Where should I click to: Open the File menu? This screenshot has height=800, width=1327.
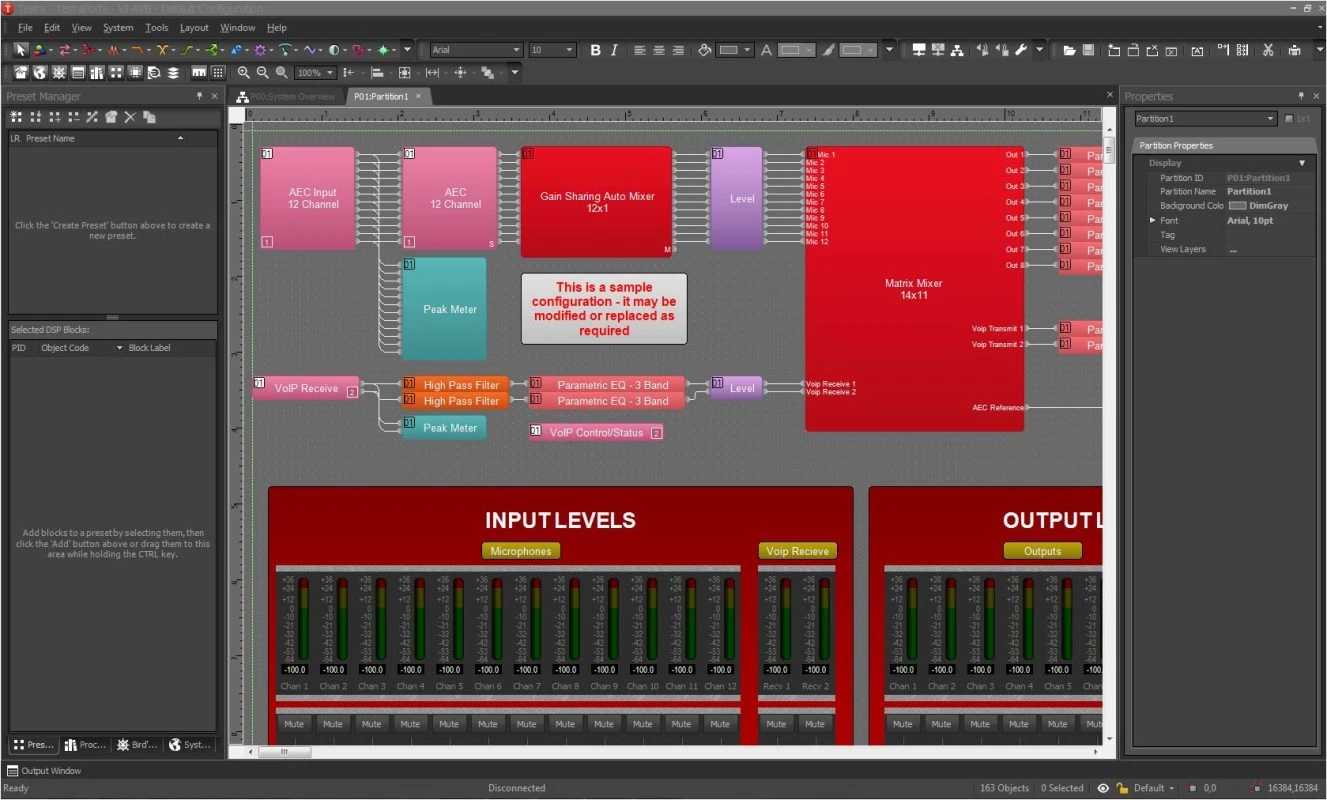tap(24, 28)
